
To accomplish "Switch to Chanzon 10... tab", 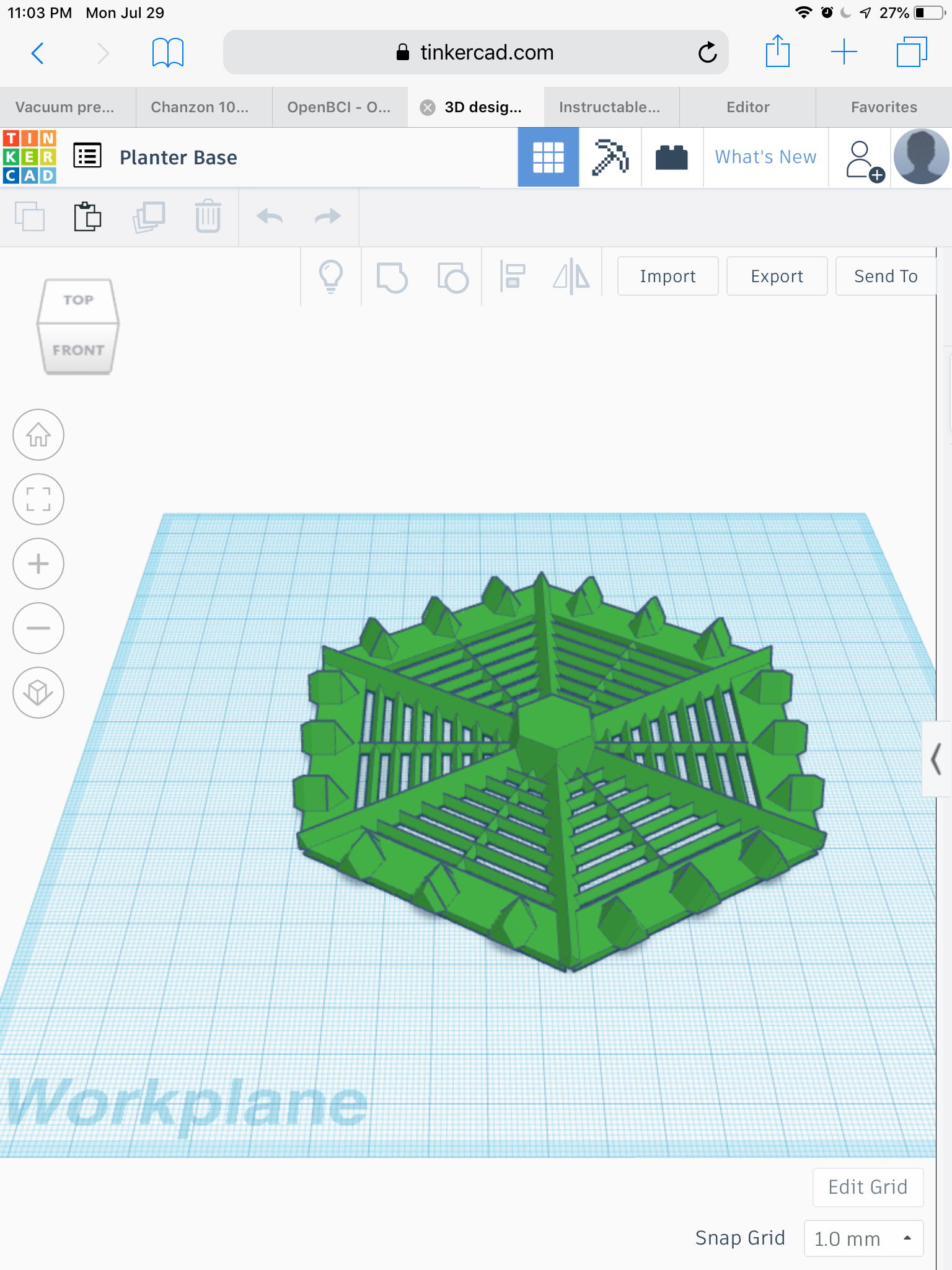I will pyautogui.click(x=203, y=107).
